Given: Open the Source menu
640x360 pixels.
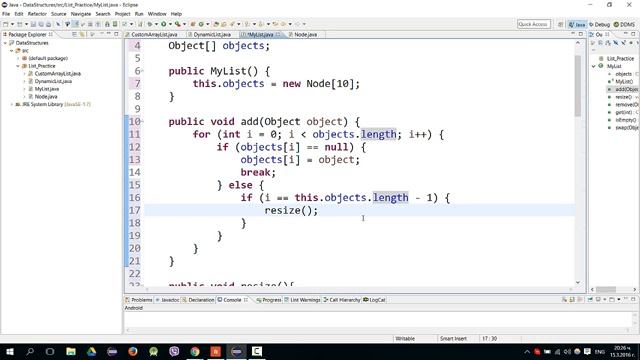Looking at the screenshot, I should [x=58, y=14].
